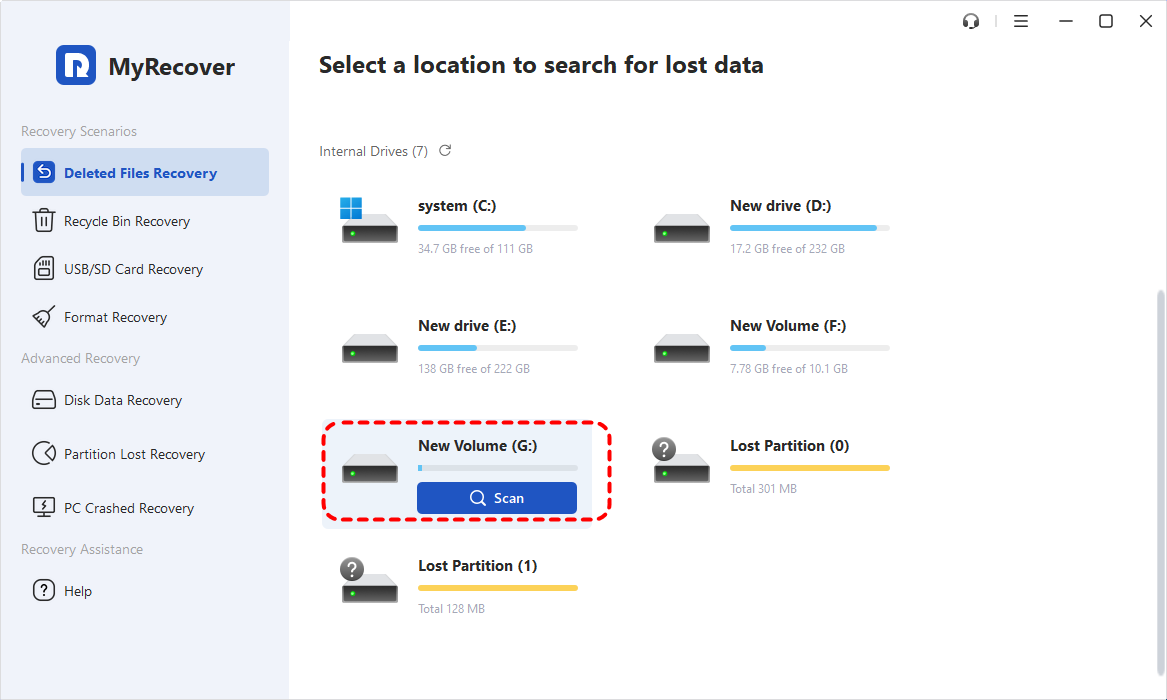Choose Partition Lost Recovery
The width and height of the screenshot is (1167, 700).
click(134, 454)
